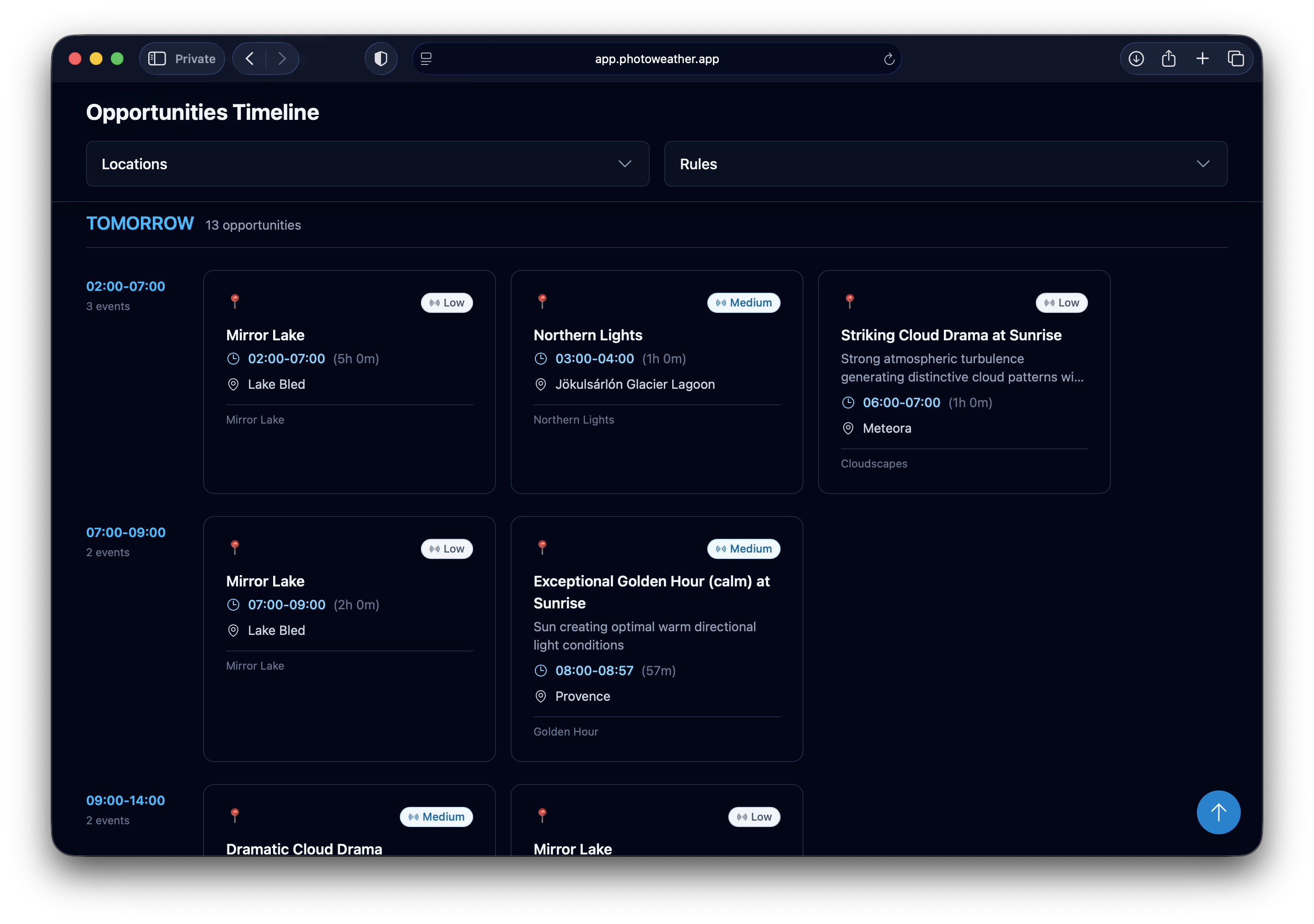This screenshot has width=1314, height=924.
Task: Click the Medium badge on Northern Lights
Action: pos(743,303)
